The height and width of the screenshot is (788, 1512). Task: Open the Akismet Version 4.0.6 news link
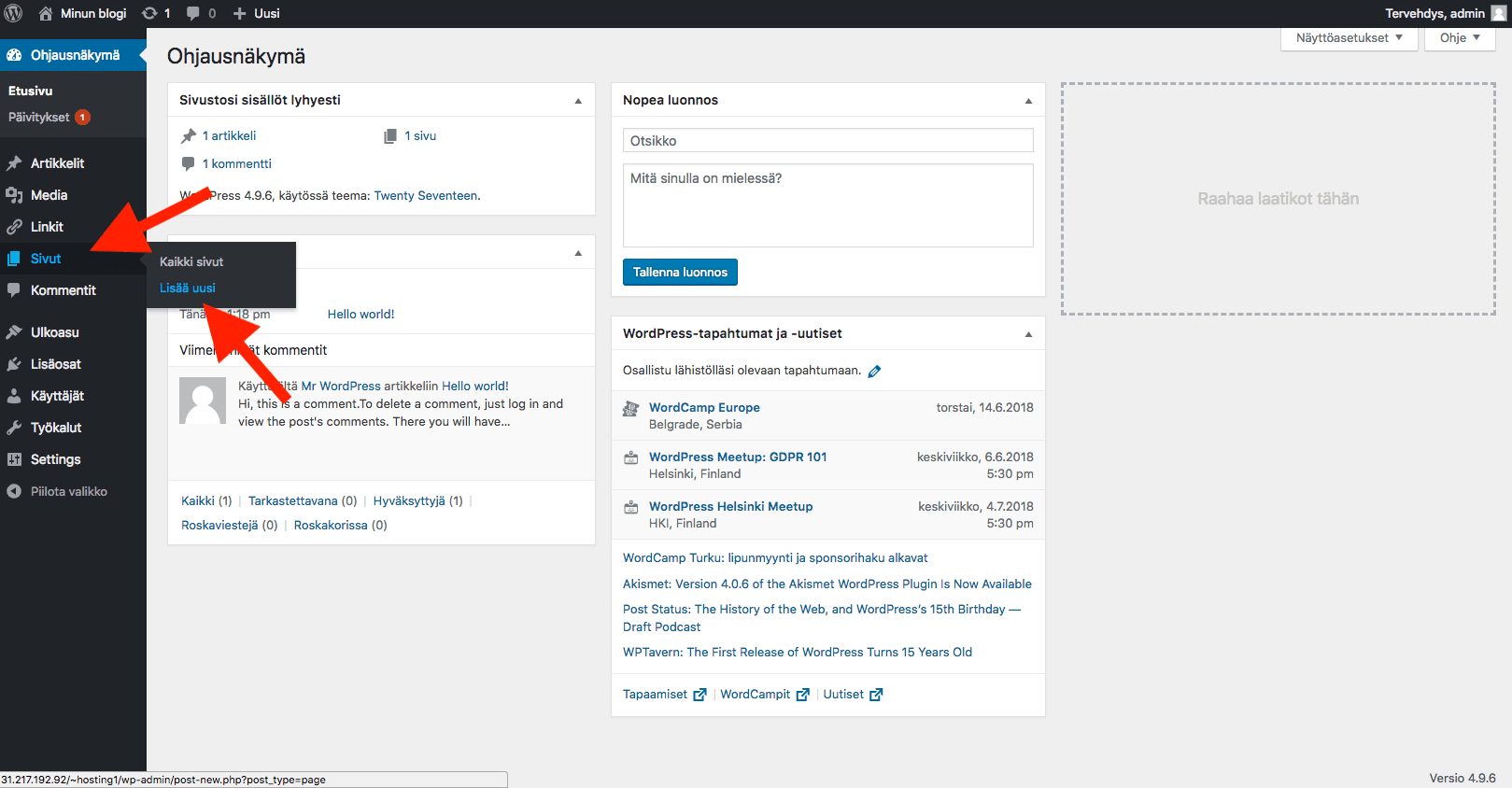pos(827,584)
